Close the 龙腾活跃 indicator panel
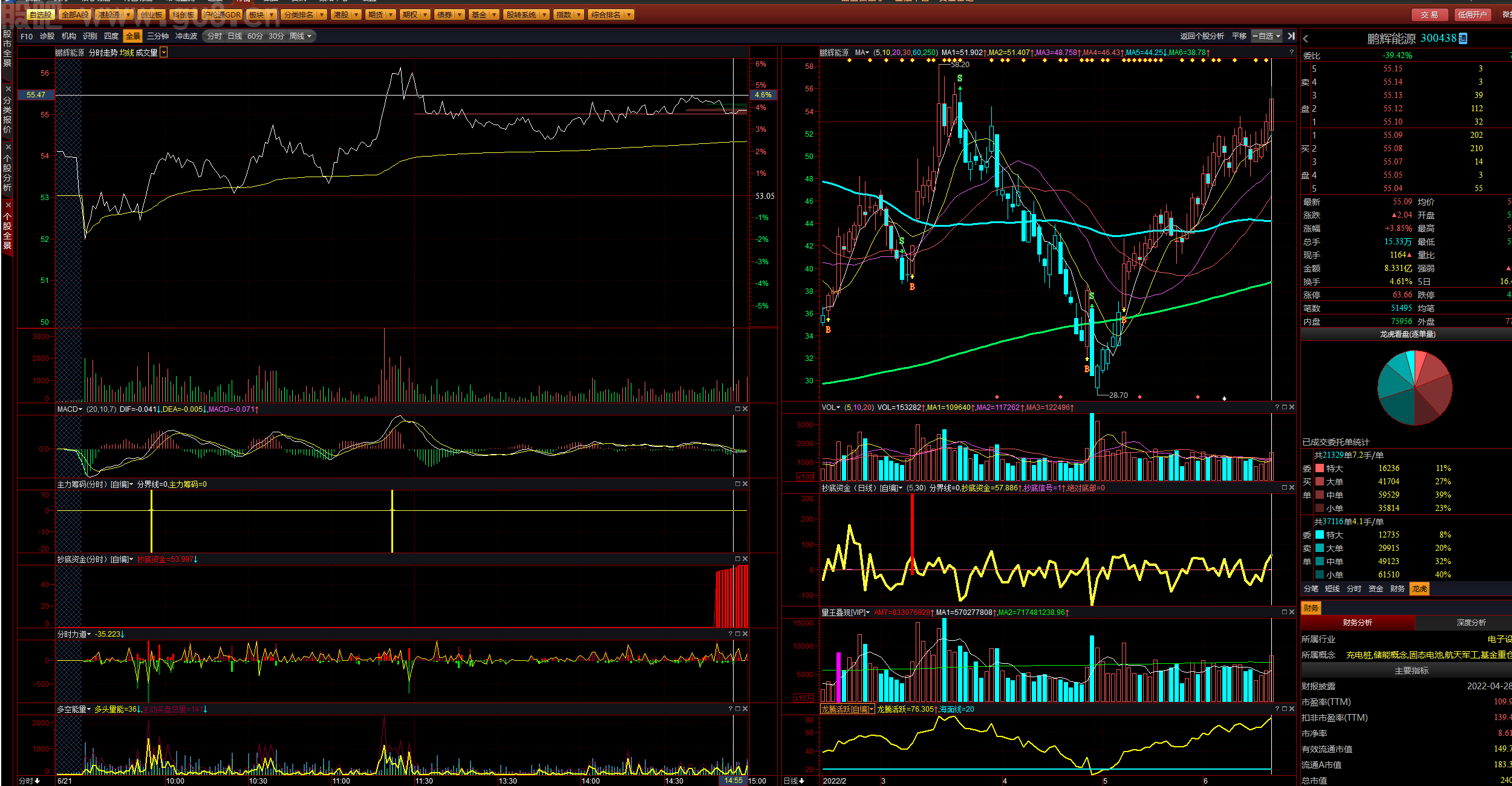This screenshot has height=786, width=1512. coord(1292,709)
